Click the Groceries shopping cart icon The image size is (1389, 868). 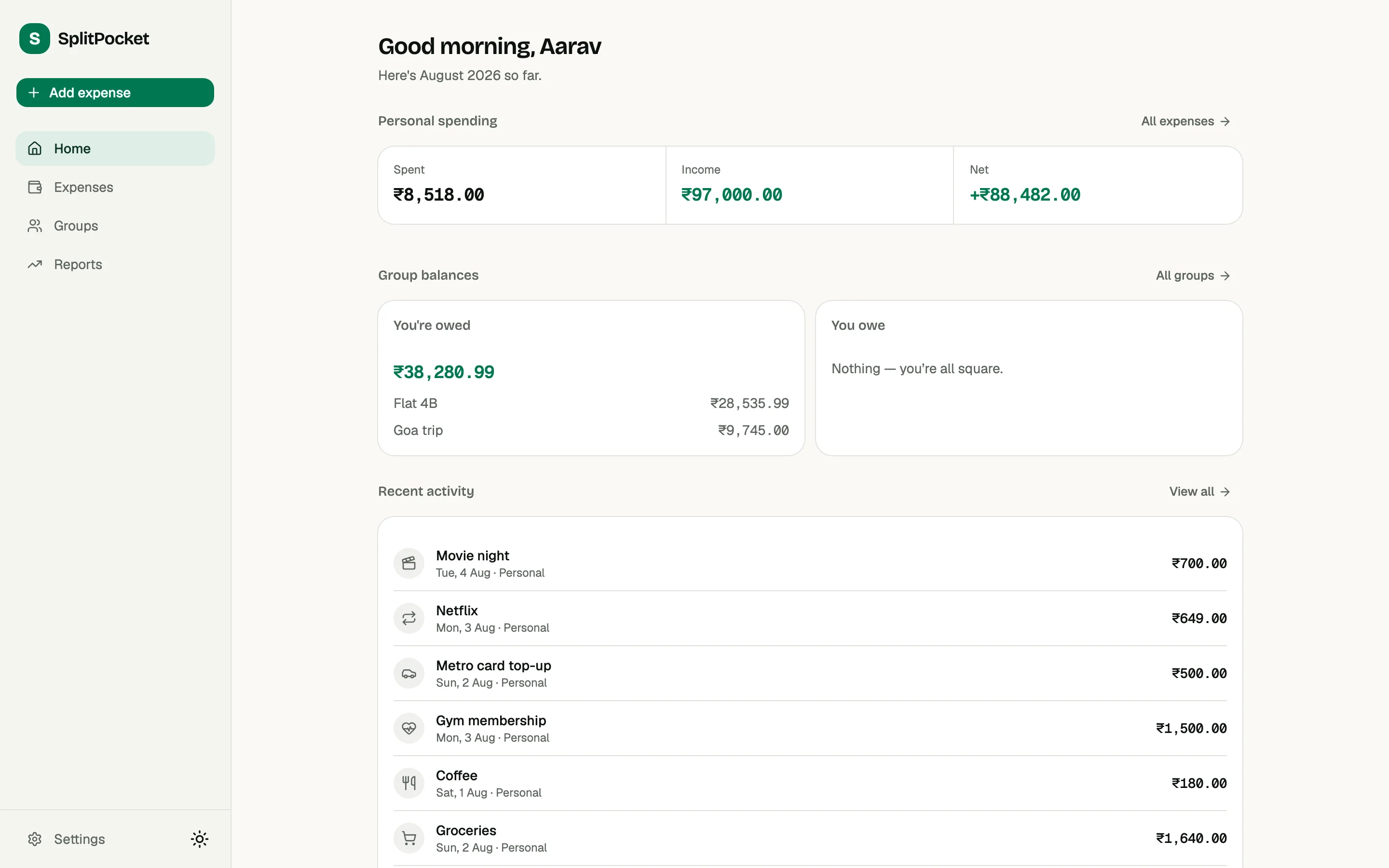click(x=409, y=838)
